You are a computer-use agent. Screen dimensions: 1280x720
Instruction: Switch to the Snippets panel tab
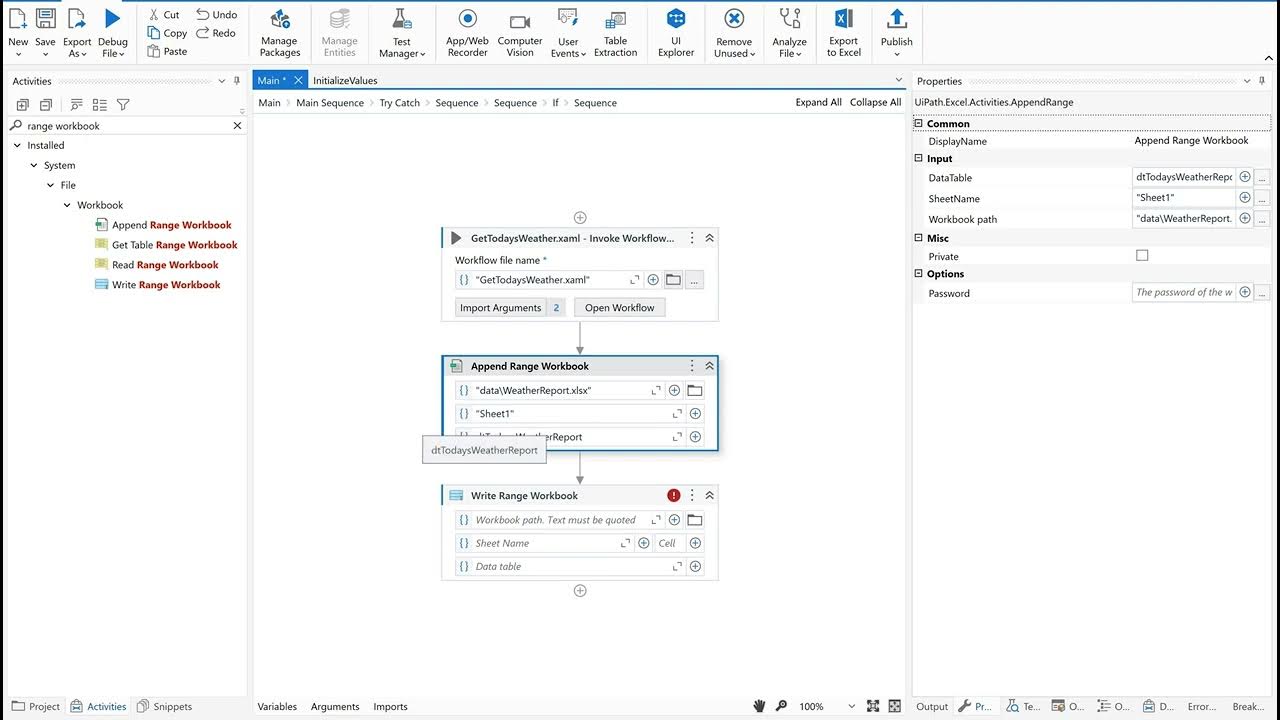[x=164, y=706]
